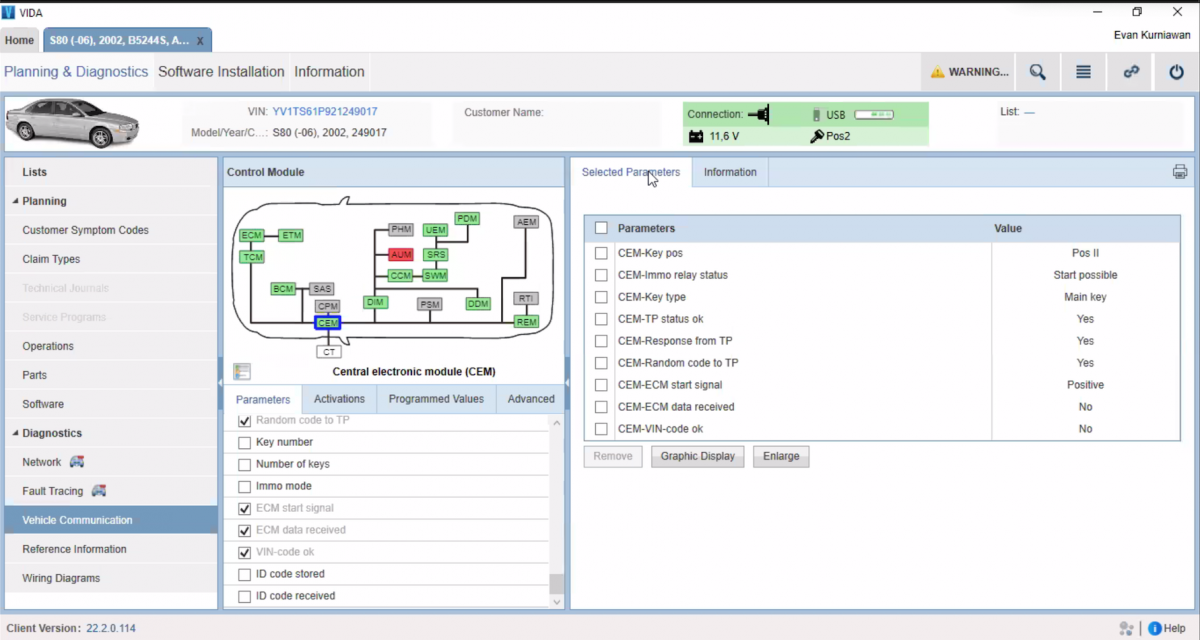Viewport: 1200px width, 640px height.
Task: Click the legend icon below module diagram
Action: (x=241, y=371)
